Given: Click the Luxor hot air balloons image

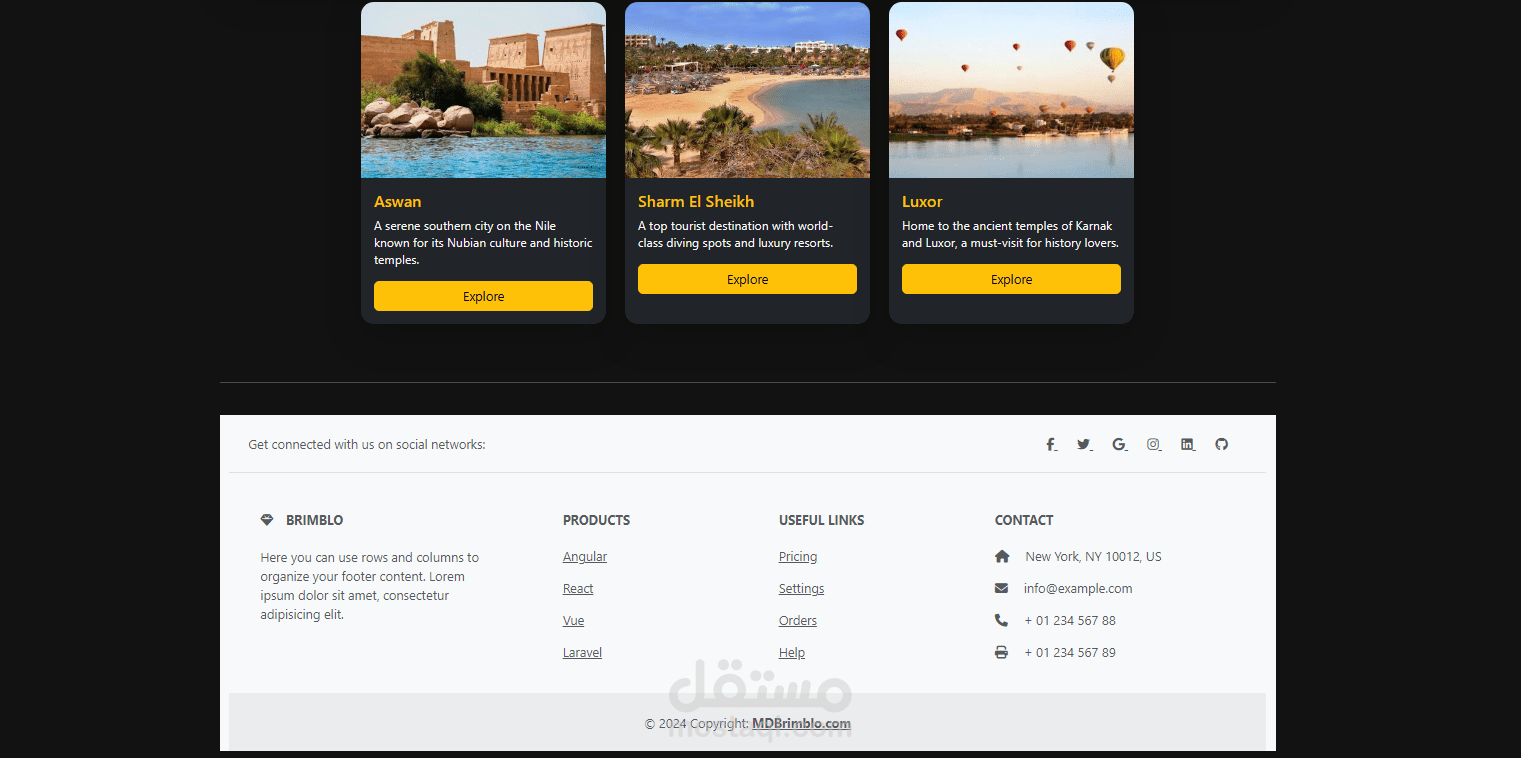Looking at the screenshot, I should pos(1011,90).
